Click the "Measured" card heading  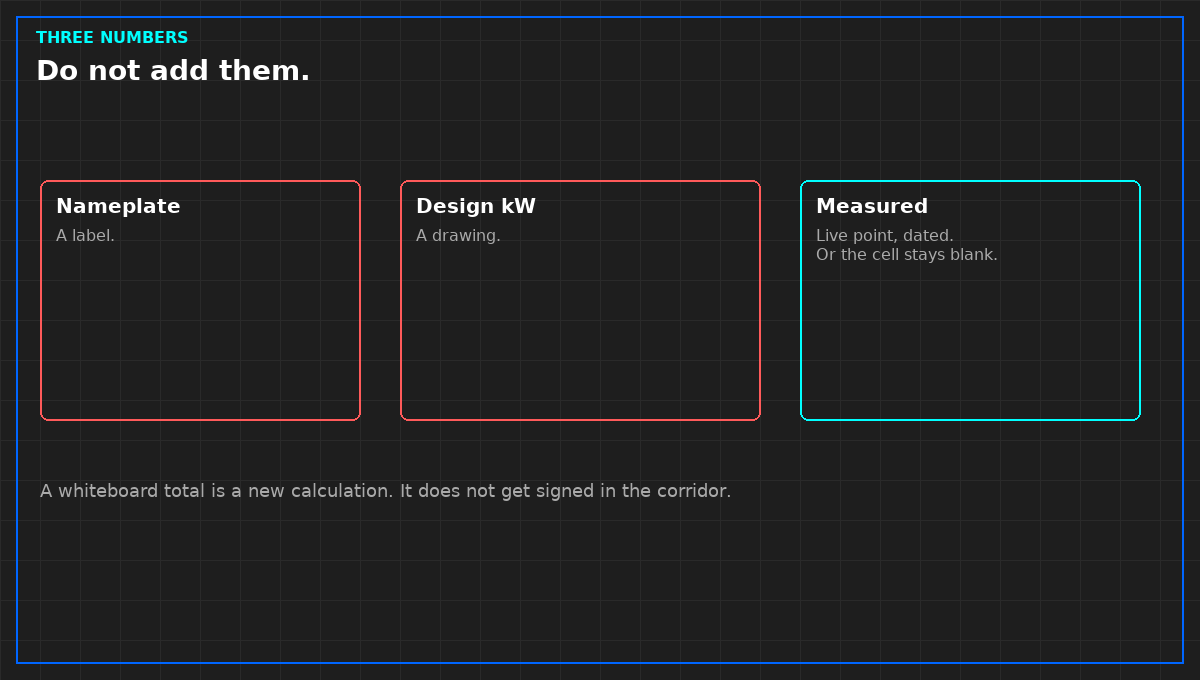[872, 207]
